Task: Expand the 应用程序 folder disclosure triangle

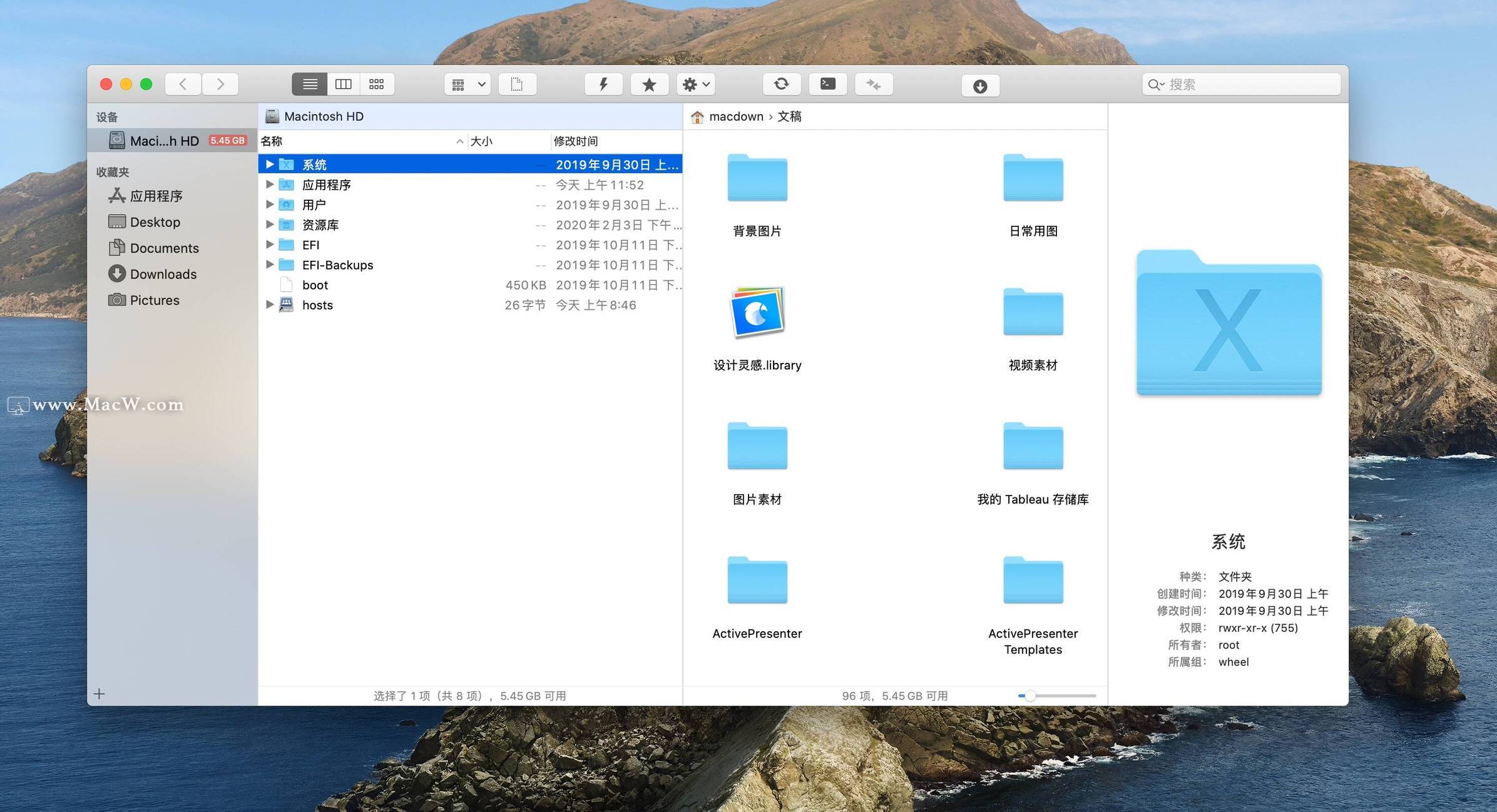Action: (270, 185)
